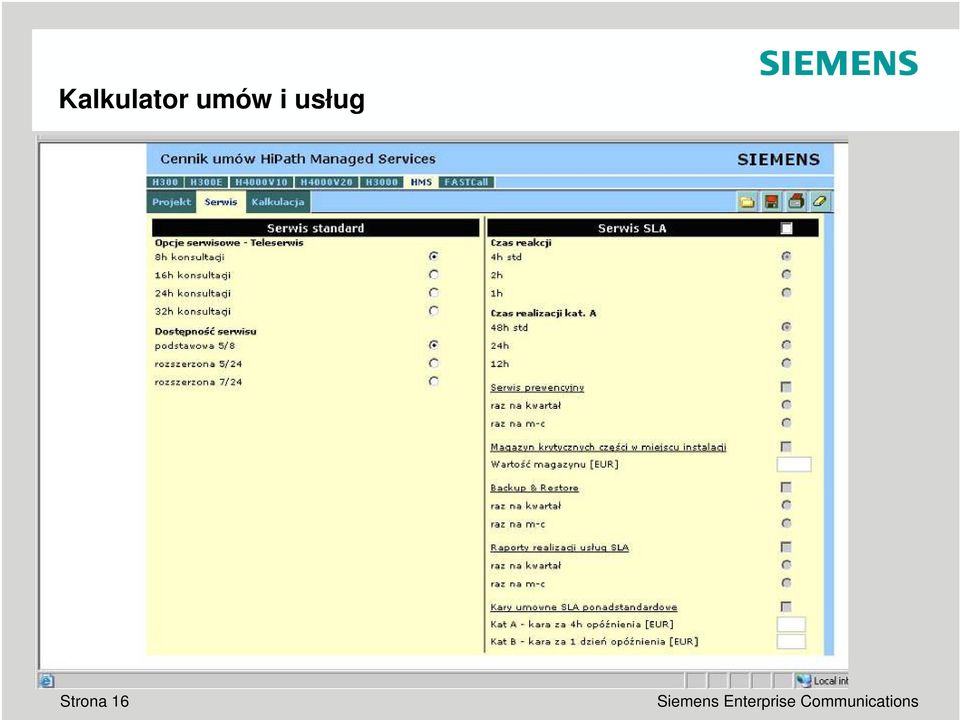The height and width of the screenshot is (720, 960).
Task: Switch to the H4000V10 product tab
Action: [261, 182]
